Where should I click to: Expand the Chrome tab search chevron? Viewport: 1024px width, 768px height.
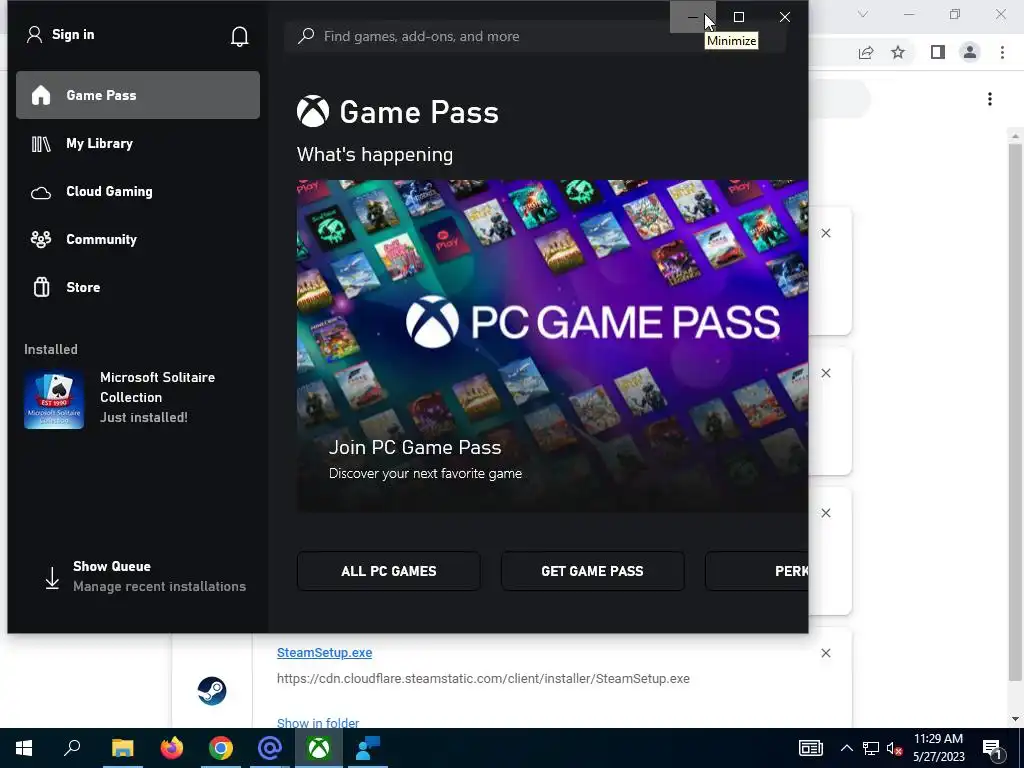tap(863, 14)
